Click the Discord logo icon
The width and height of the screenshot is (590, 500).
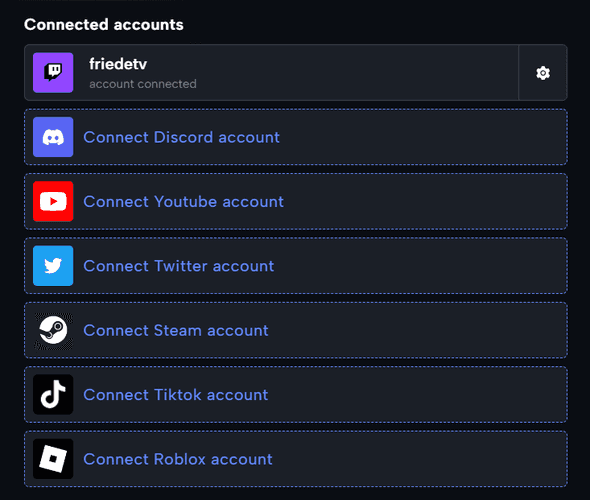53,137
